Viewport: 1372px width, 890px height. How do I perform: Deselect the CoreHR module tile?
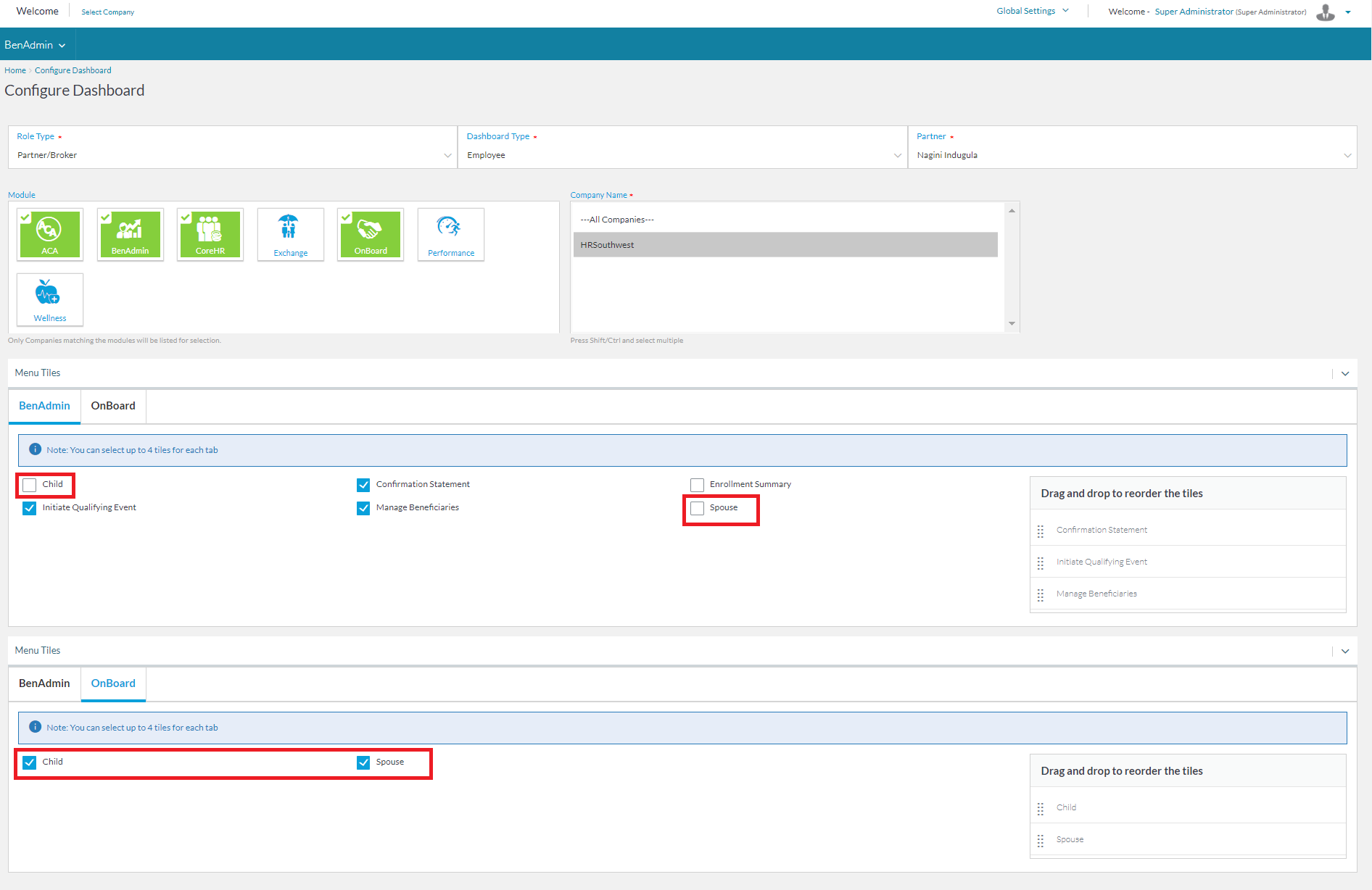point(210,233)
